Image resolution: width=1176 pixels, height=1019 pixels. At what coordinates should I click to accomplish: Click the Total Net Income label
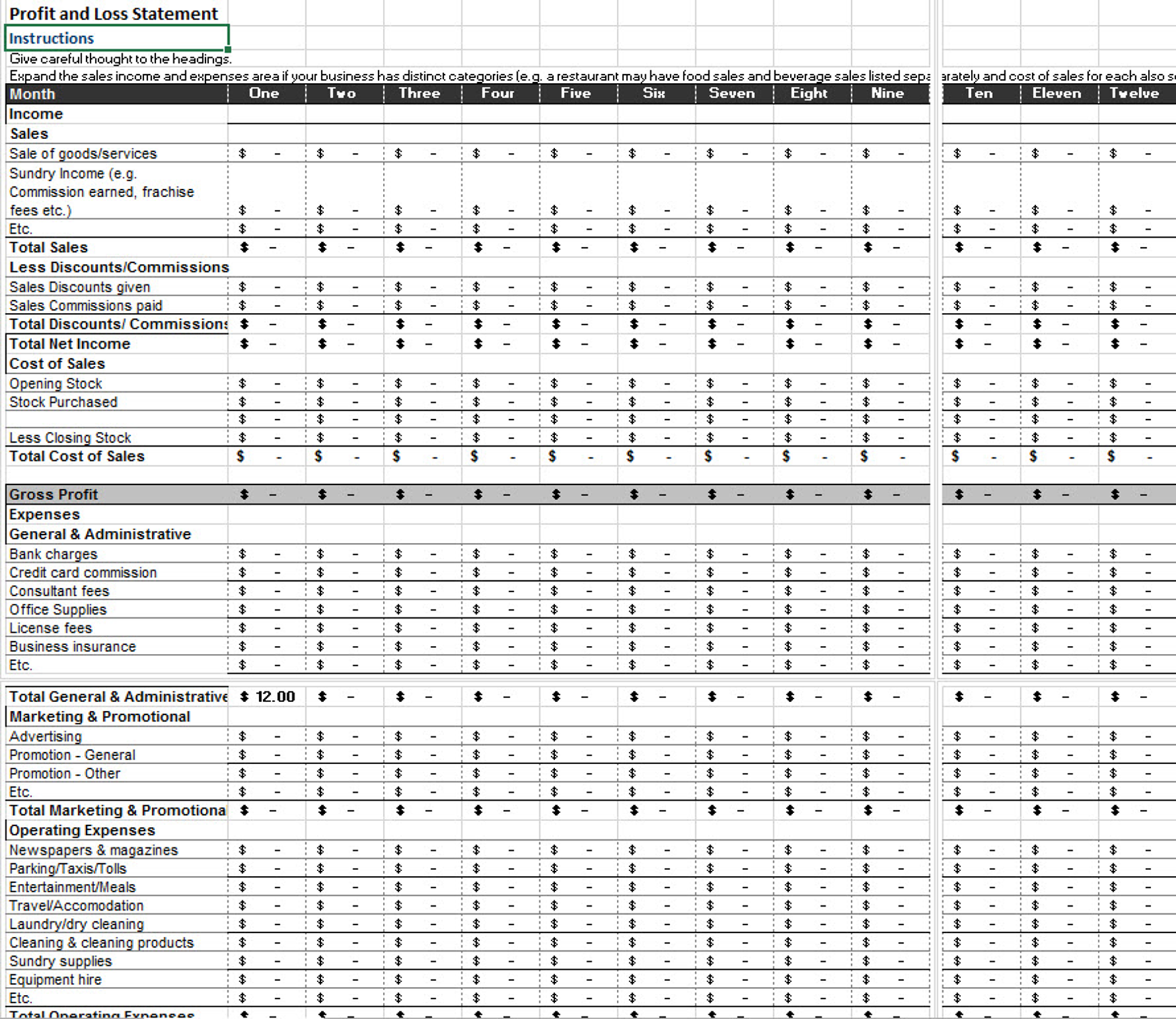coord(69,343)
